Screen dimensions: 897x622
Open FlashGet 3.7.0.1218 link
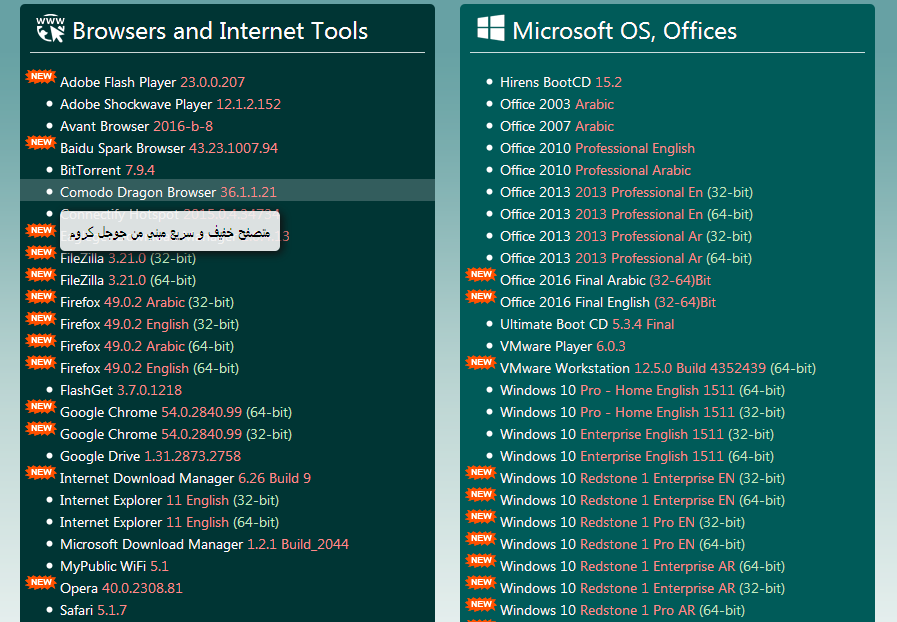(x=121, y=390)
